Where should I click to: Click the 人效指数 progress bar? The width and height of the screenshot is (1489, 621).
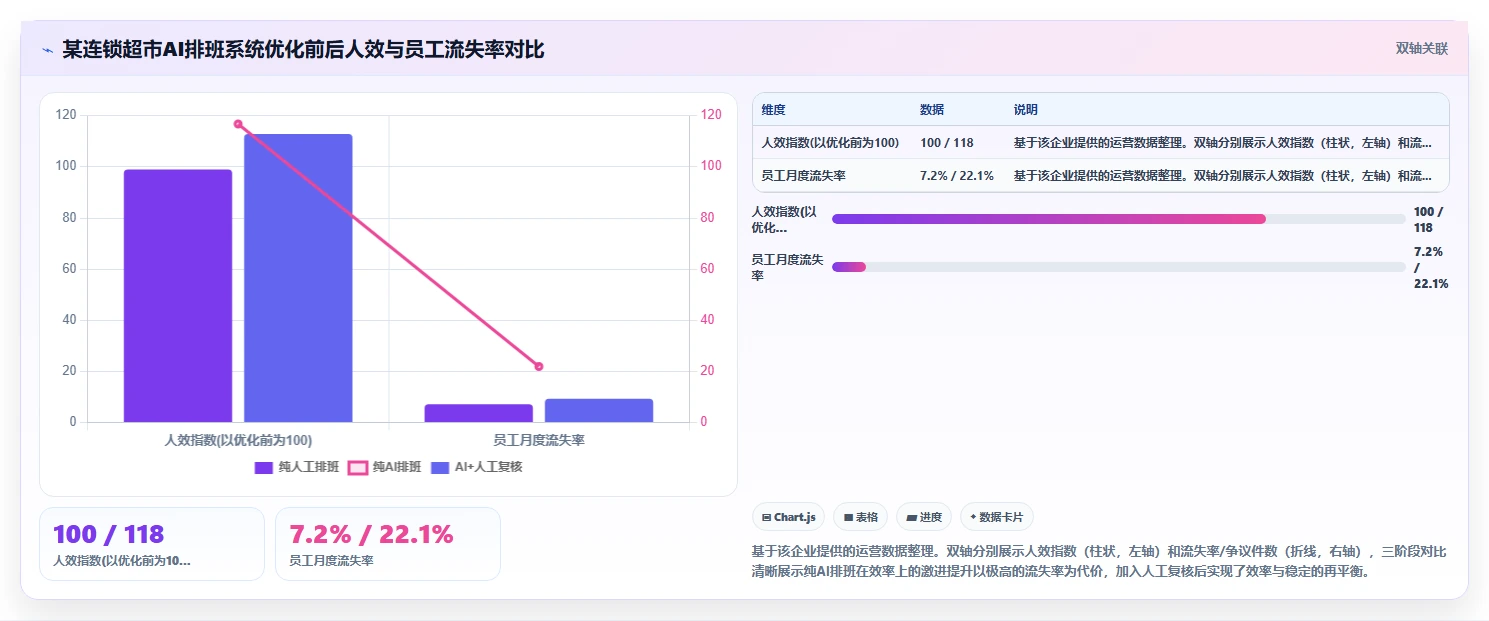click(x=1118, y=219)
